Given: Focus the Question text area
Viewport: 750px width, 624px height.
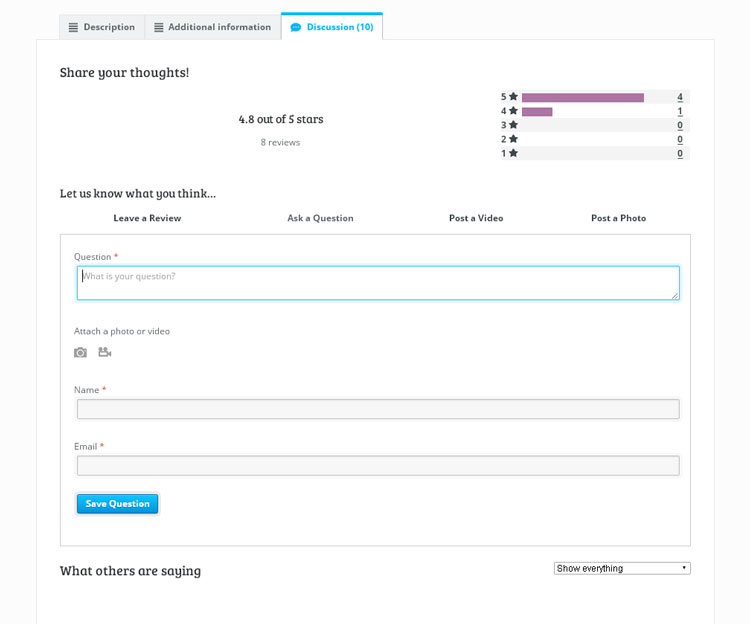Looking at the screenshot, I should pyautogui.click(x=378, y=283).
